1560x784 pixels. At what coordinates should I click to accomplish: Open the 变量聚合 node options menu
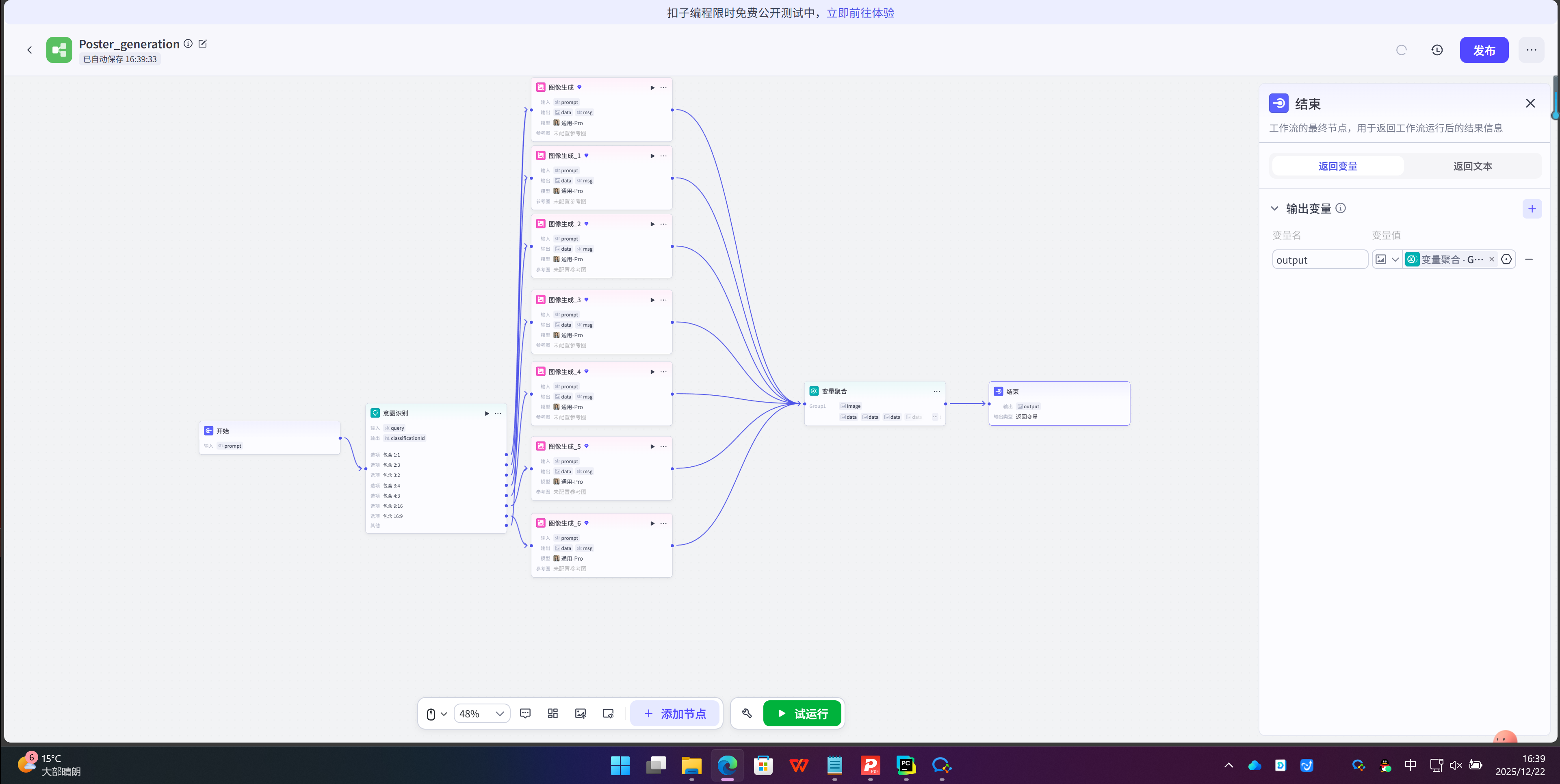[x=936, y=391]
